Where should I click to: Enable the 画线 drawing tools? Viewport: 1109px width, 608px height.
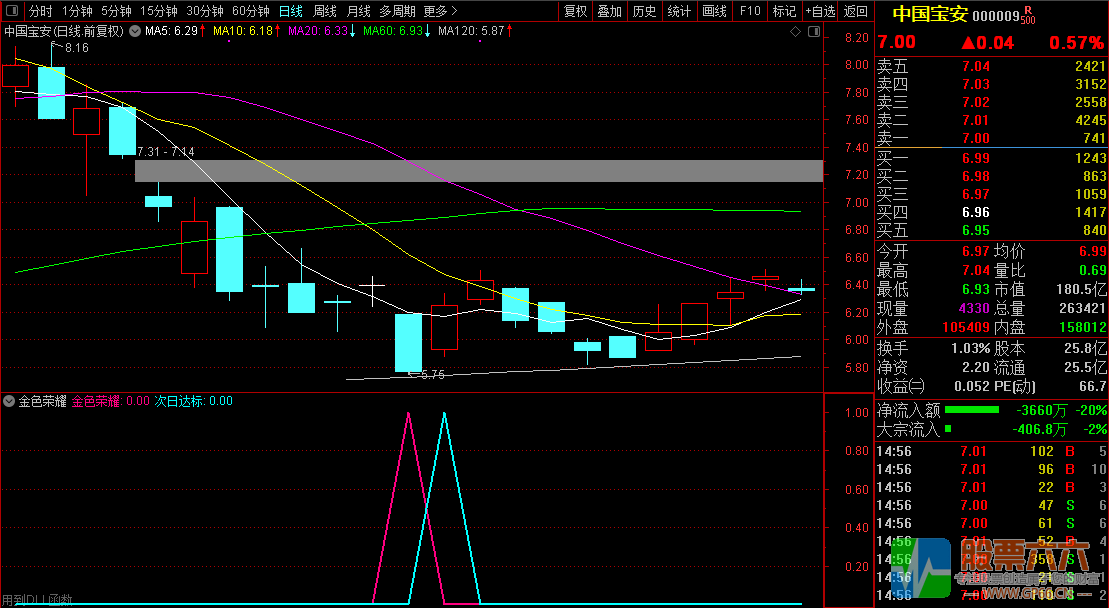[x=714, y=11]
